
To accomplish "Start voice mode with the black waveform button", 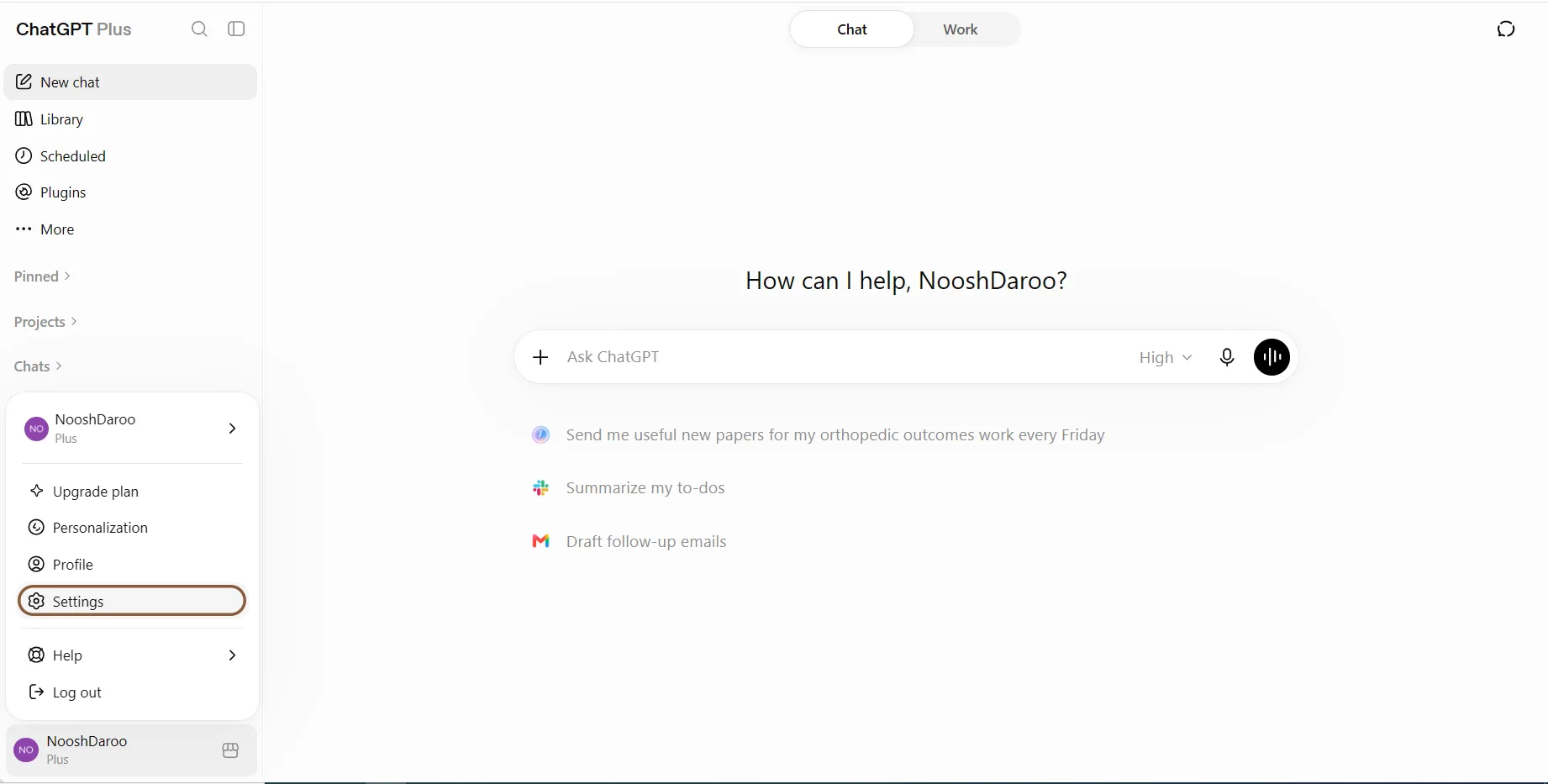I will point(1272,357).
